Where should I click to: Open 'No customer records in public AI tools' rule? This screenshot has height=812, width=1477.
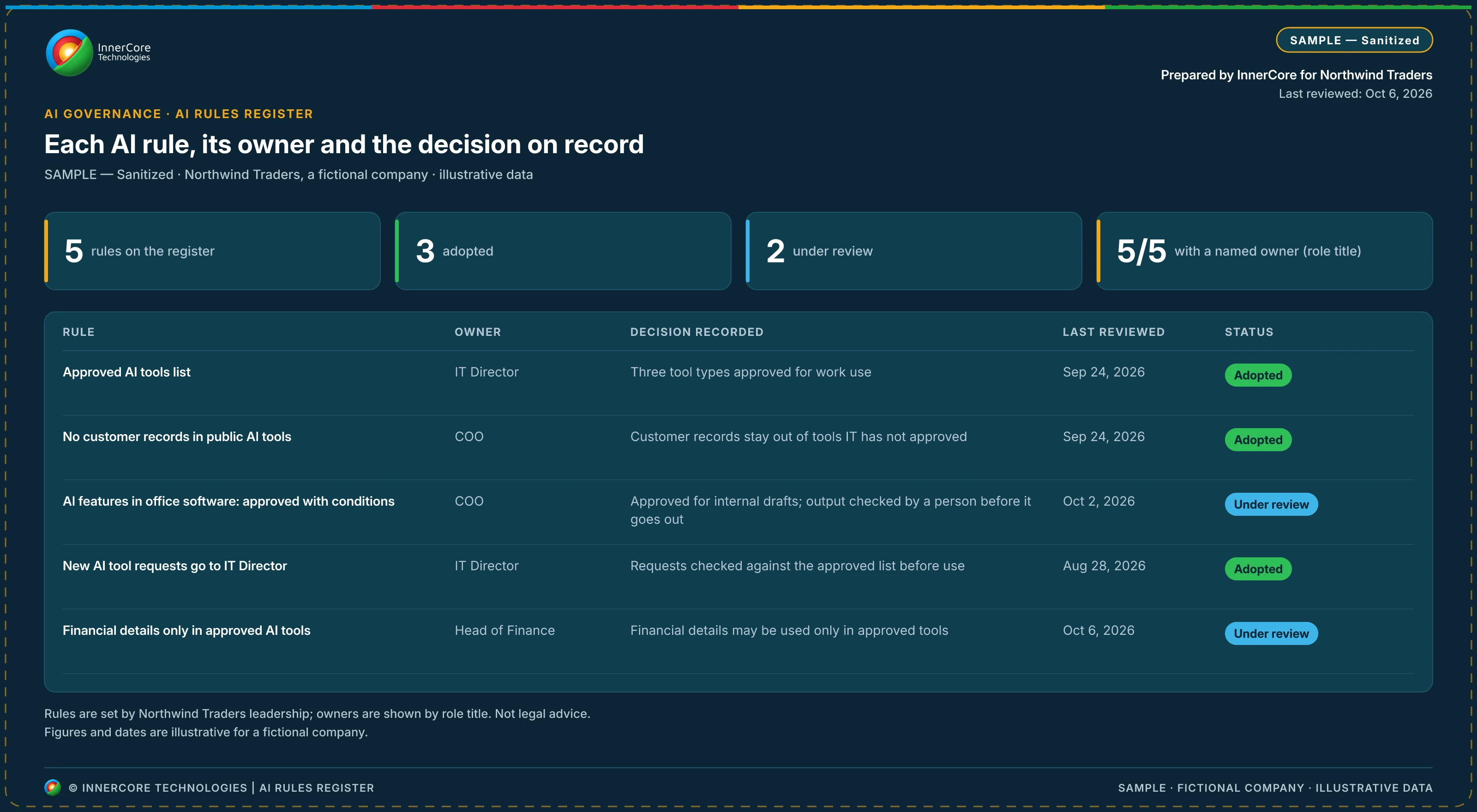(x=177, y=436)
